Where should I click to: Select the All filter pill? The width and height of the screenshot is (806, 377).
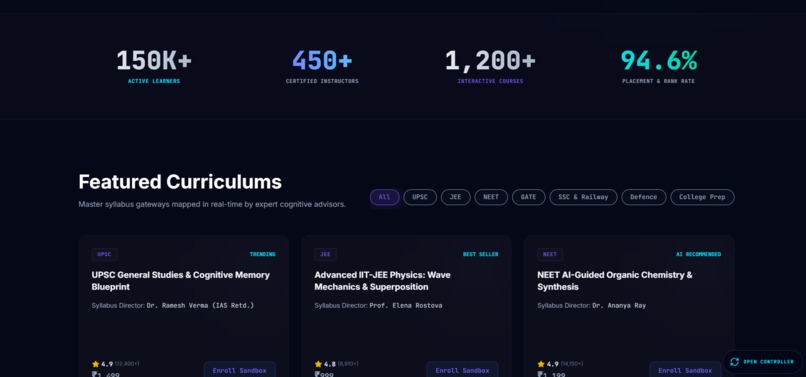[384, 197]
